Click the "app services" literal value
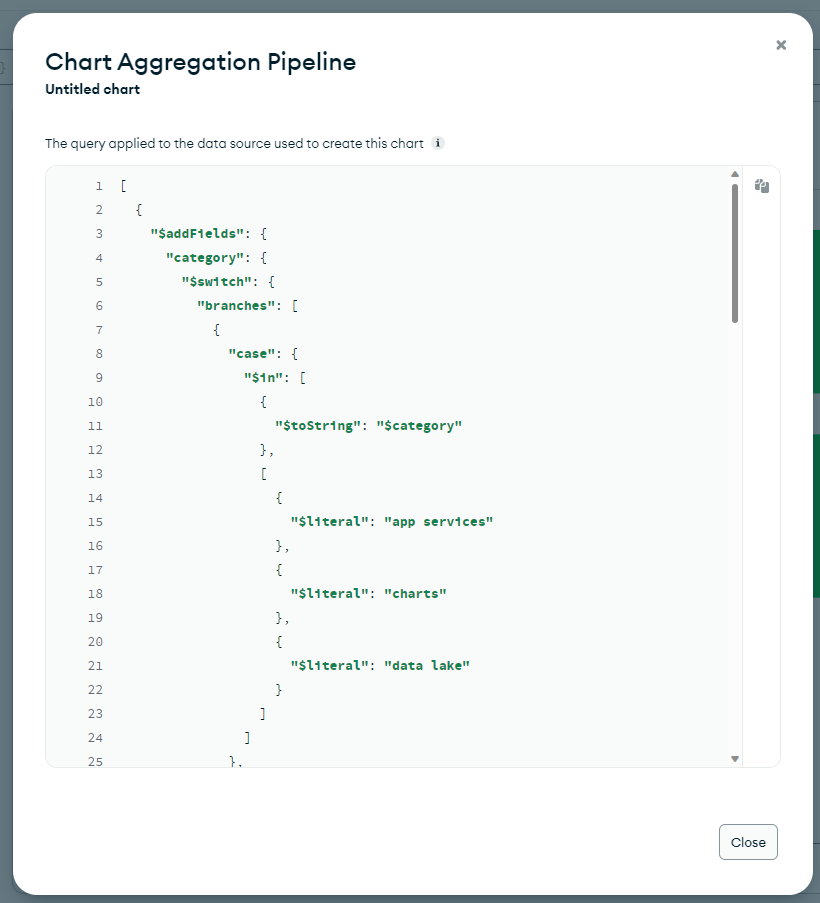The image size is (820, 903). 438,522
